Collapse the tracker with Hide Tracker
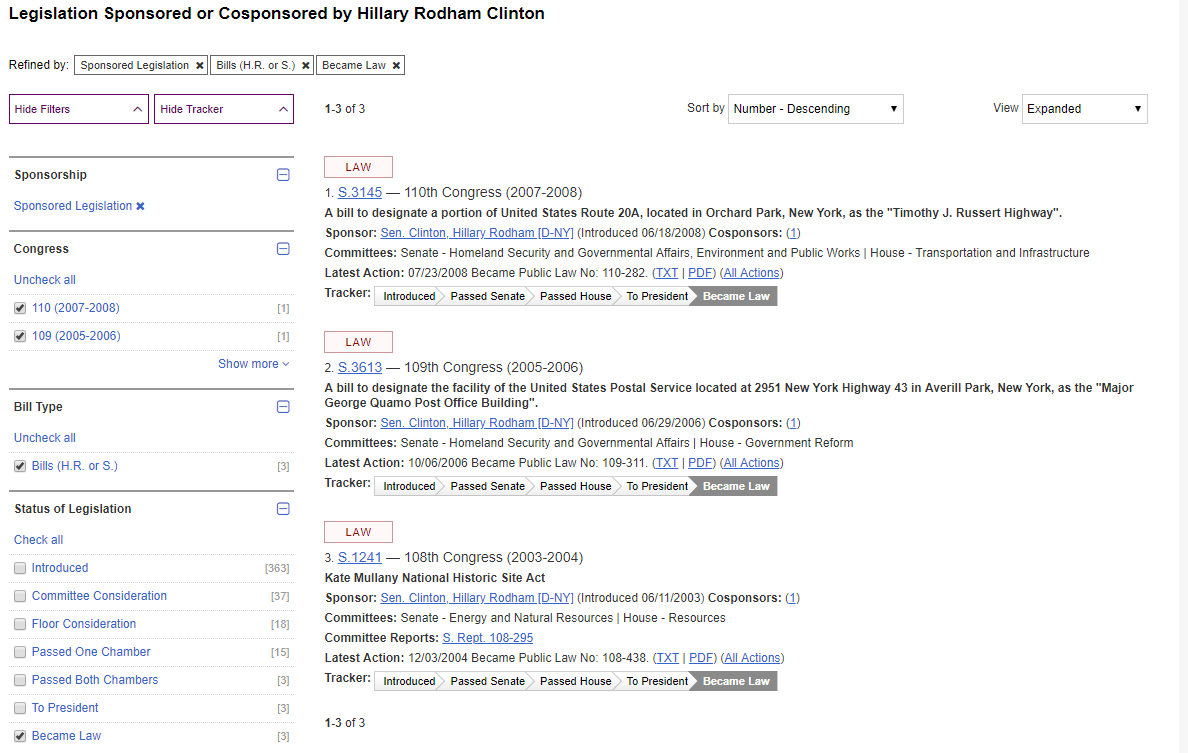 [224, 109]
